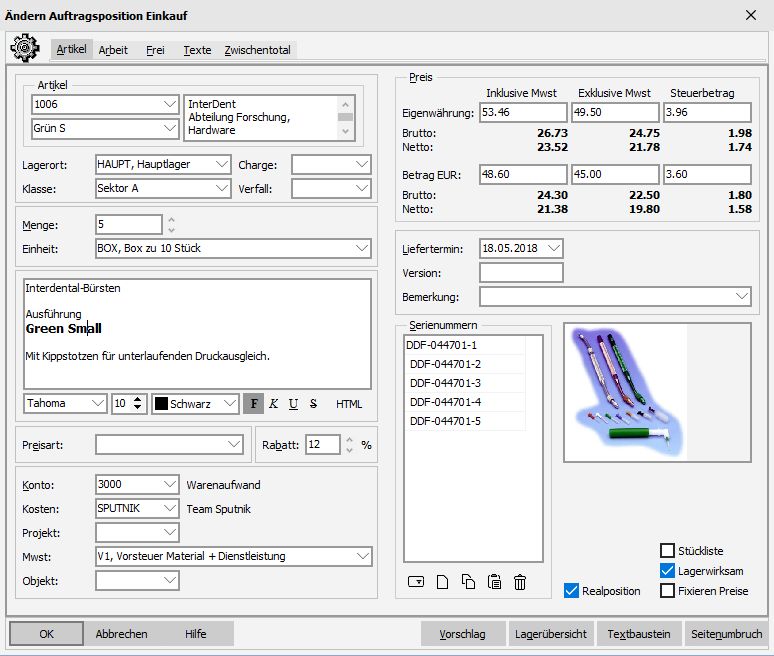Click the copy serial numbers icon

coord(468,582)
